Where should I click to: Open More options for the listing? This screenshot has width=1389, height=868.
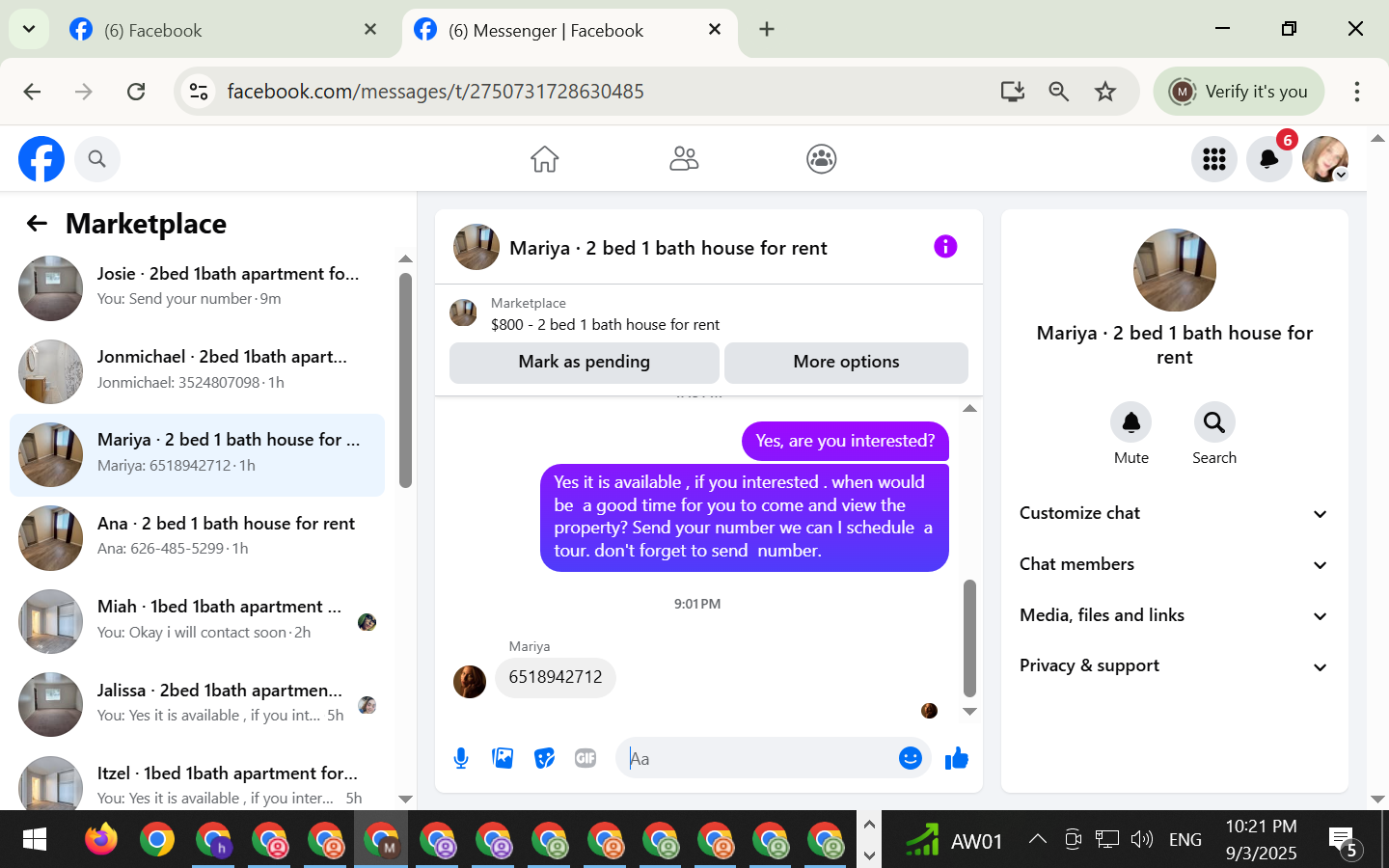coord(846,362)
